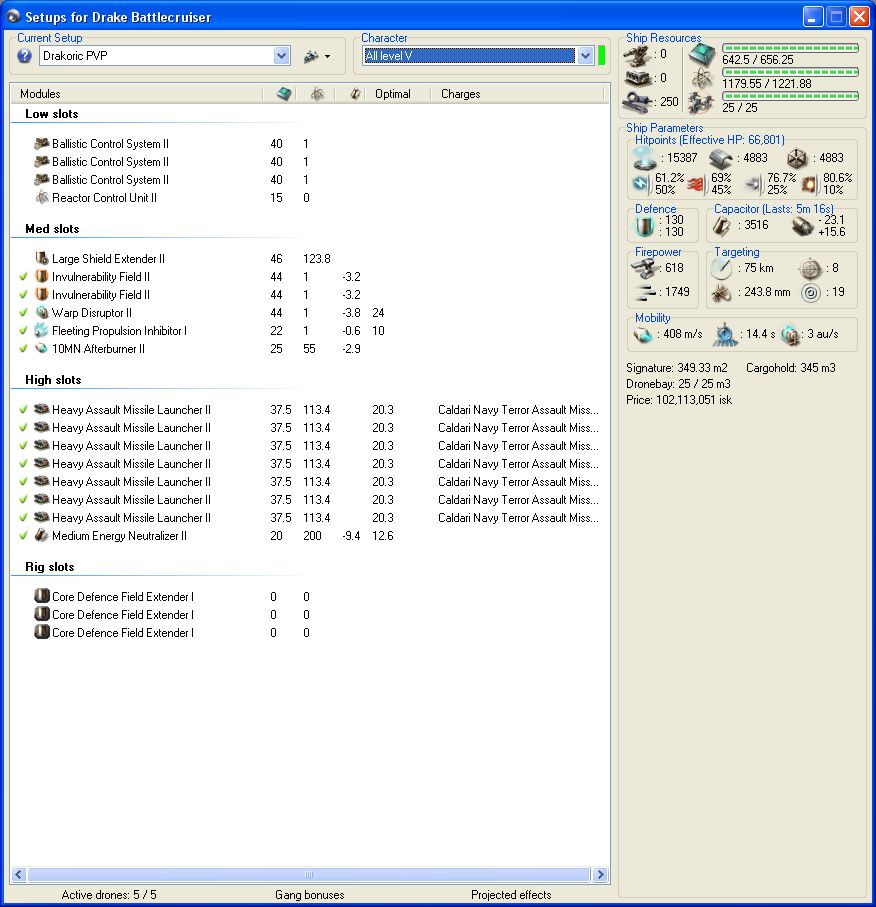Screen dimensions: 876x907
Task: Select the third Heavy Assault Missile Launcher row
Action: pos(310,446)
